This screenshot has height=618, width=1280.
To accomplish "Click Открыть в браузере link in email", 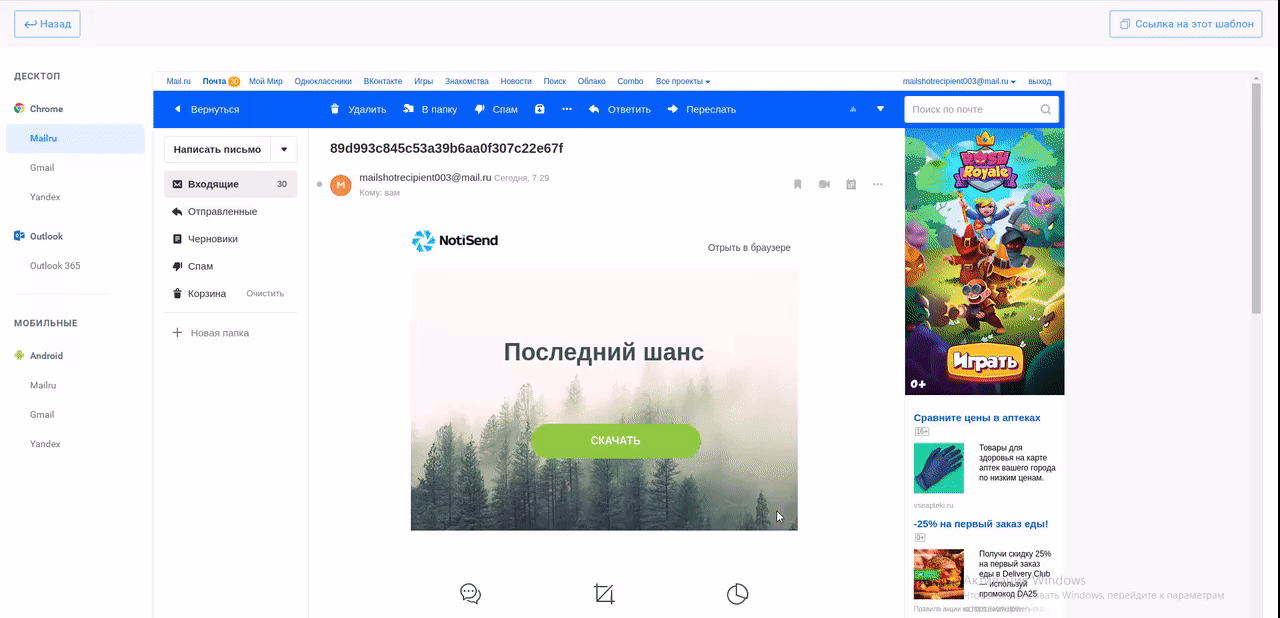I will tap(749, 247).
